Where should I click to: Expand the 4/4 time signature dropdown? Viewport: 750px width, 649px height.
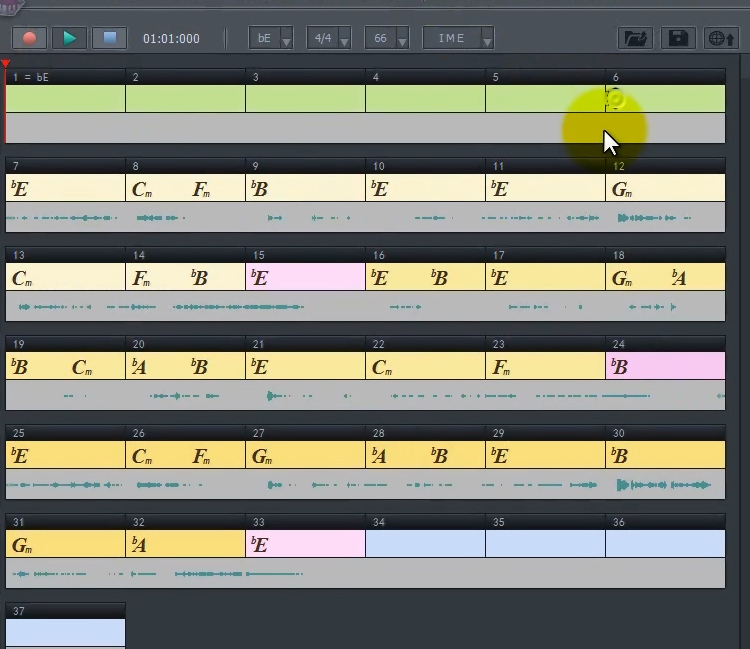click(329, 38)
